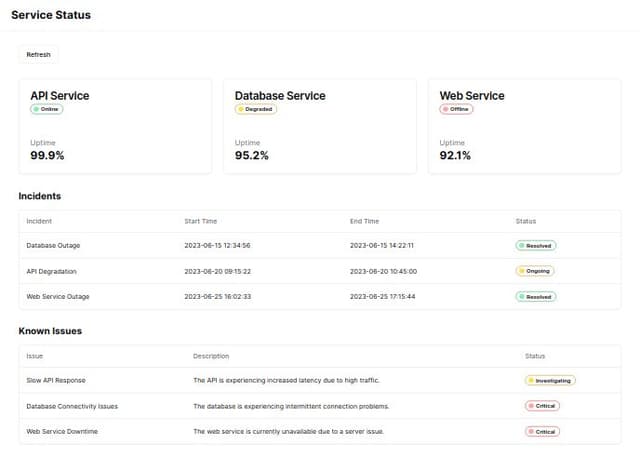Click the yellow Degraded badge under Database Service

(256, 109)
